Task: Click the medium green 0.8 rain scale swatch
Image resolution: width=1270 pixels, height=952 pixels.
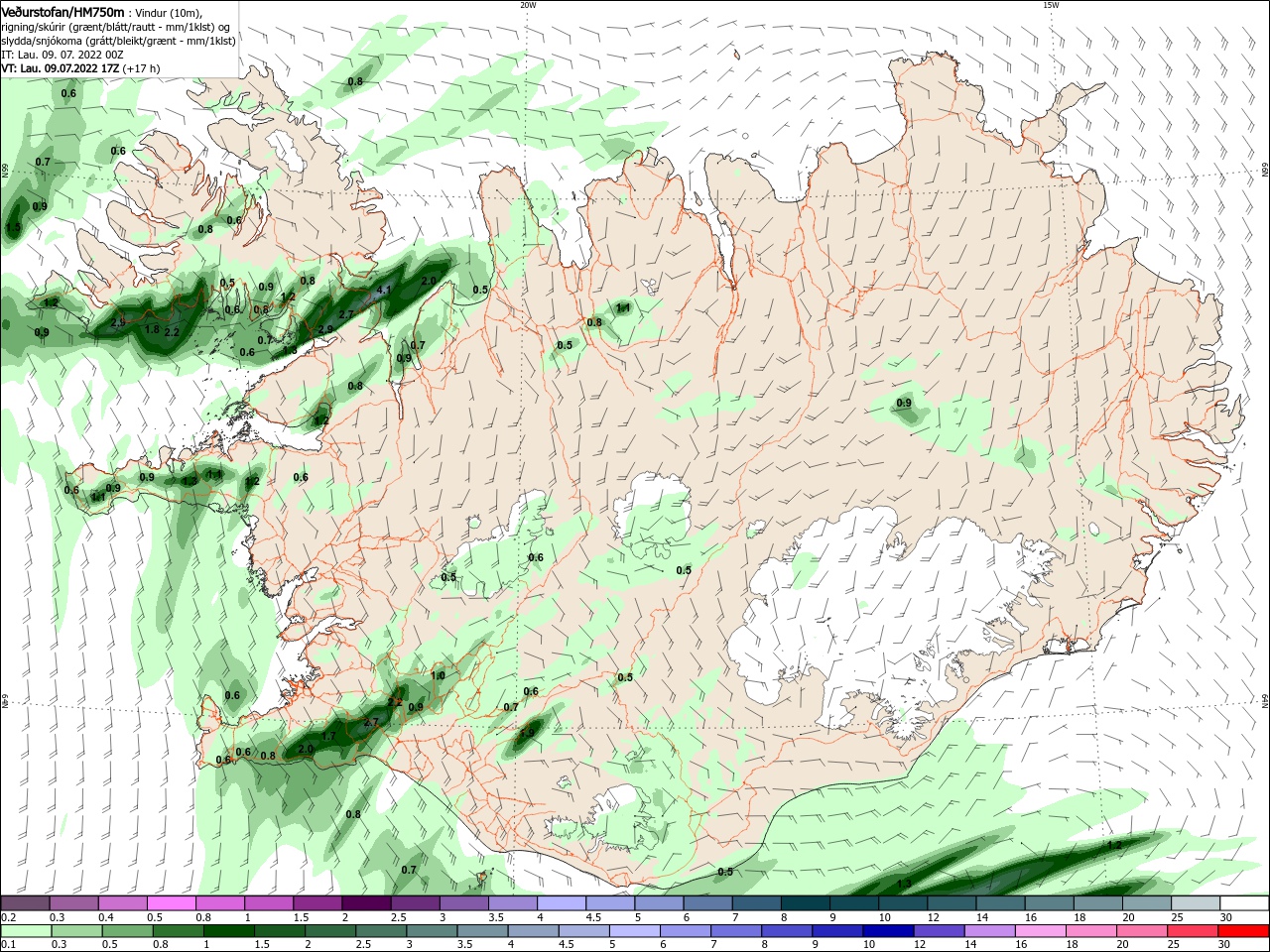Action: [178, 931]
